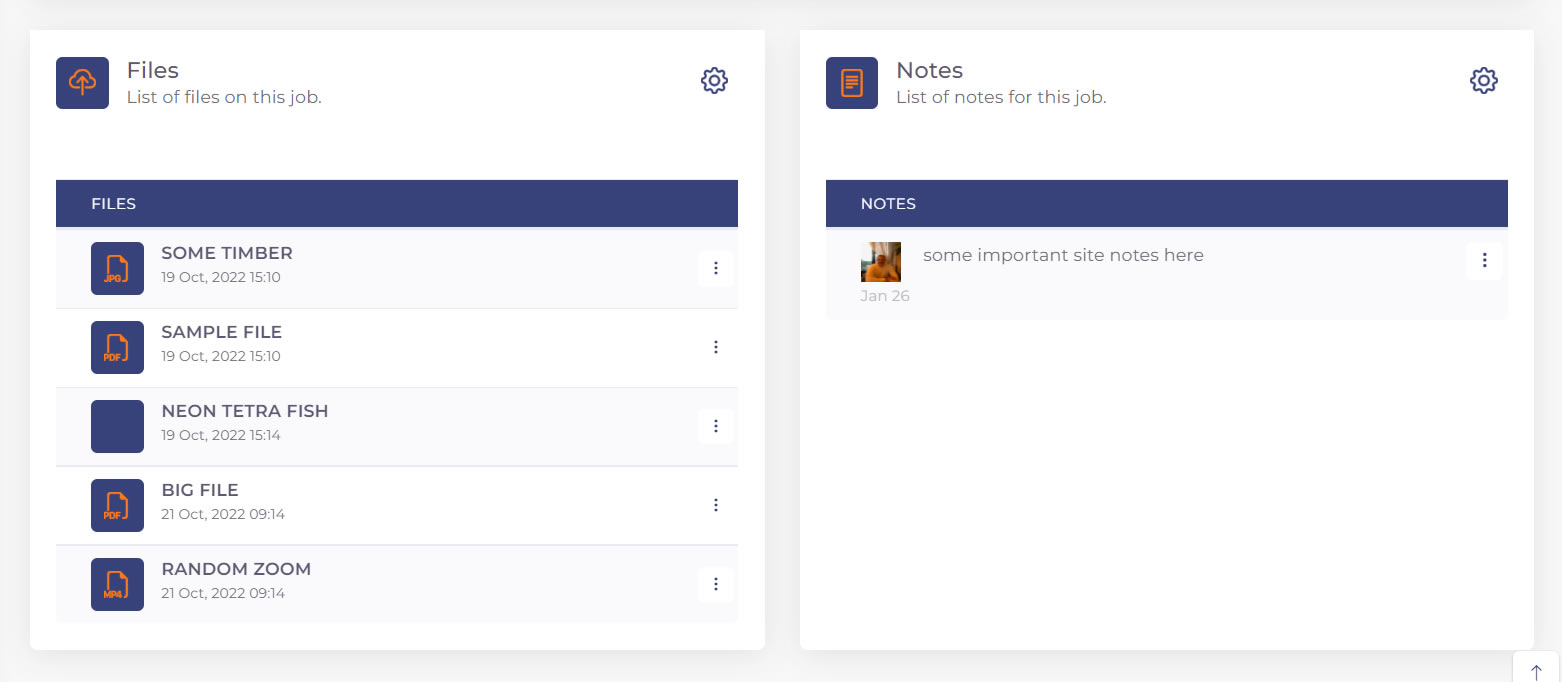The height and width of the screenshot is (682, 1562).
Task: Click the note author's avatar thumbnail
Action: tap(881, 262)
